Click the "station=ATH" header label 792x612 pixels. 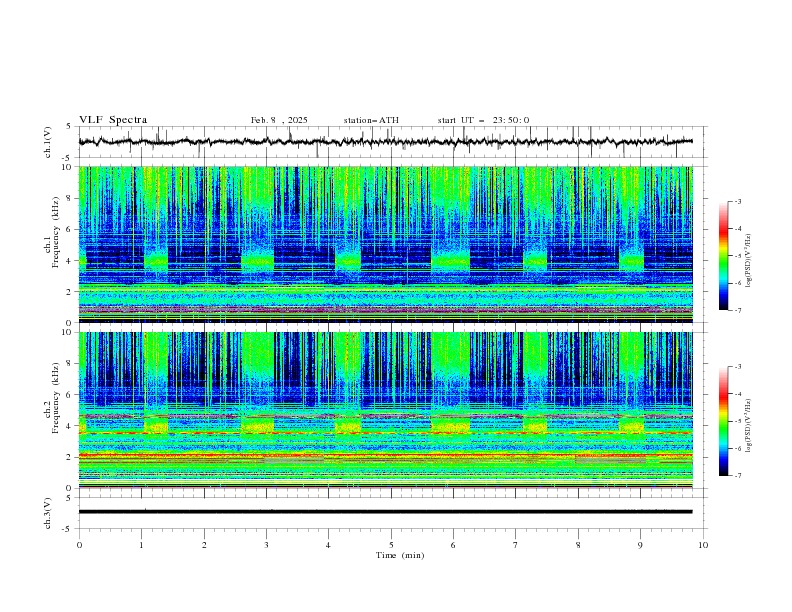[x=371, y=120]
